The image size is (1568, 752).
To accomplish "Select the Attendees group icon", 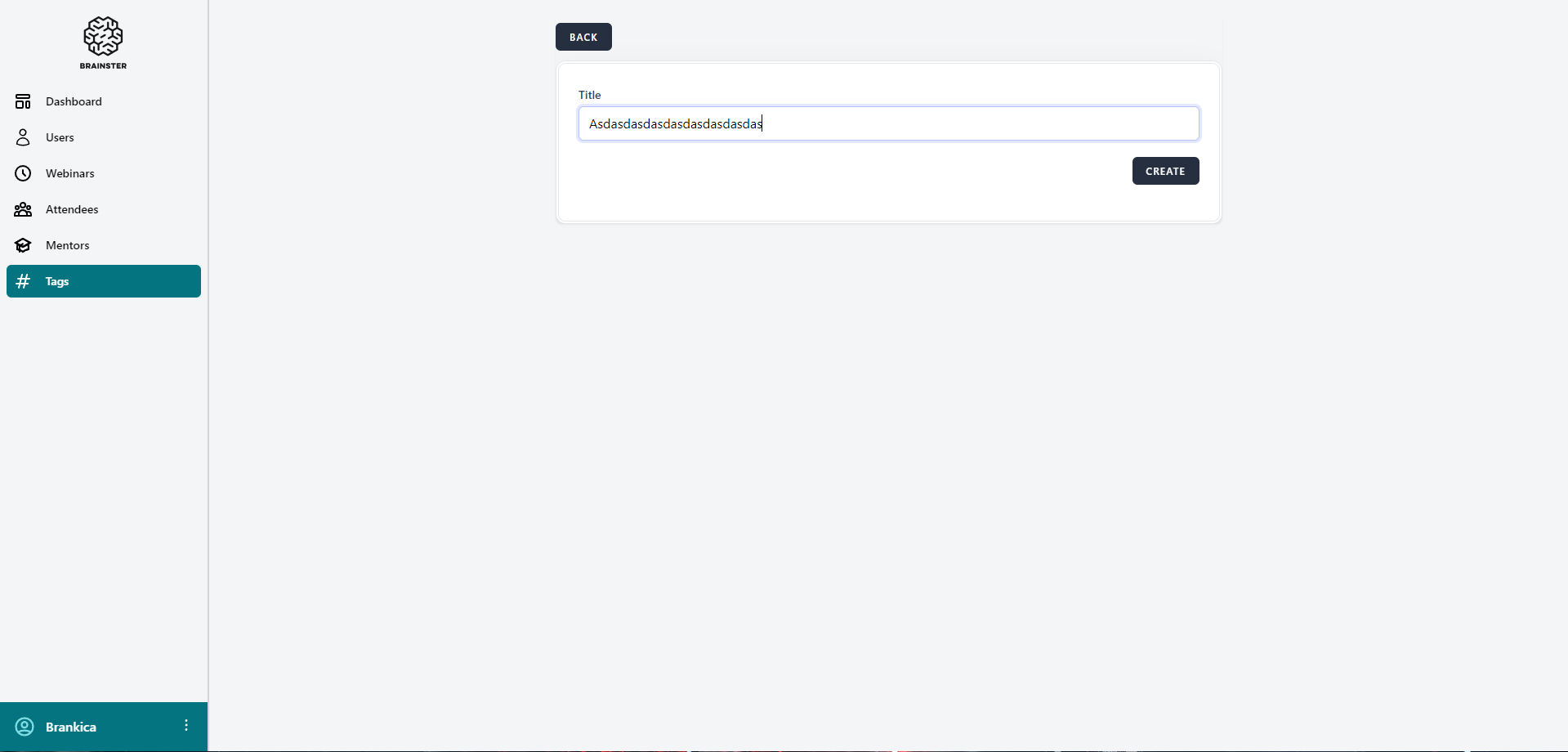I will coord(23,209).
